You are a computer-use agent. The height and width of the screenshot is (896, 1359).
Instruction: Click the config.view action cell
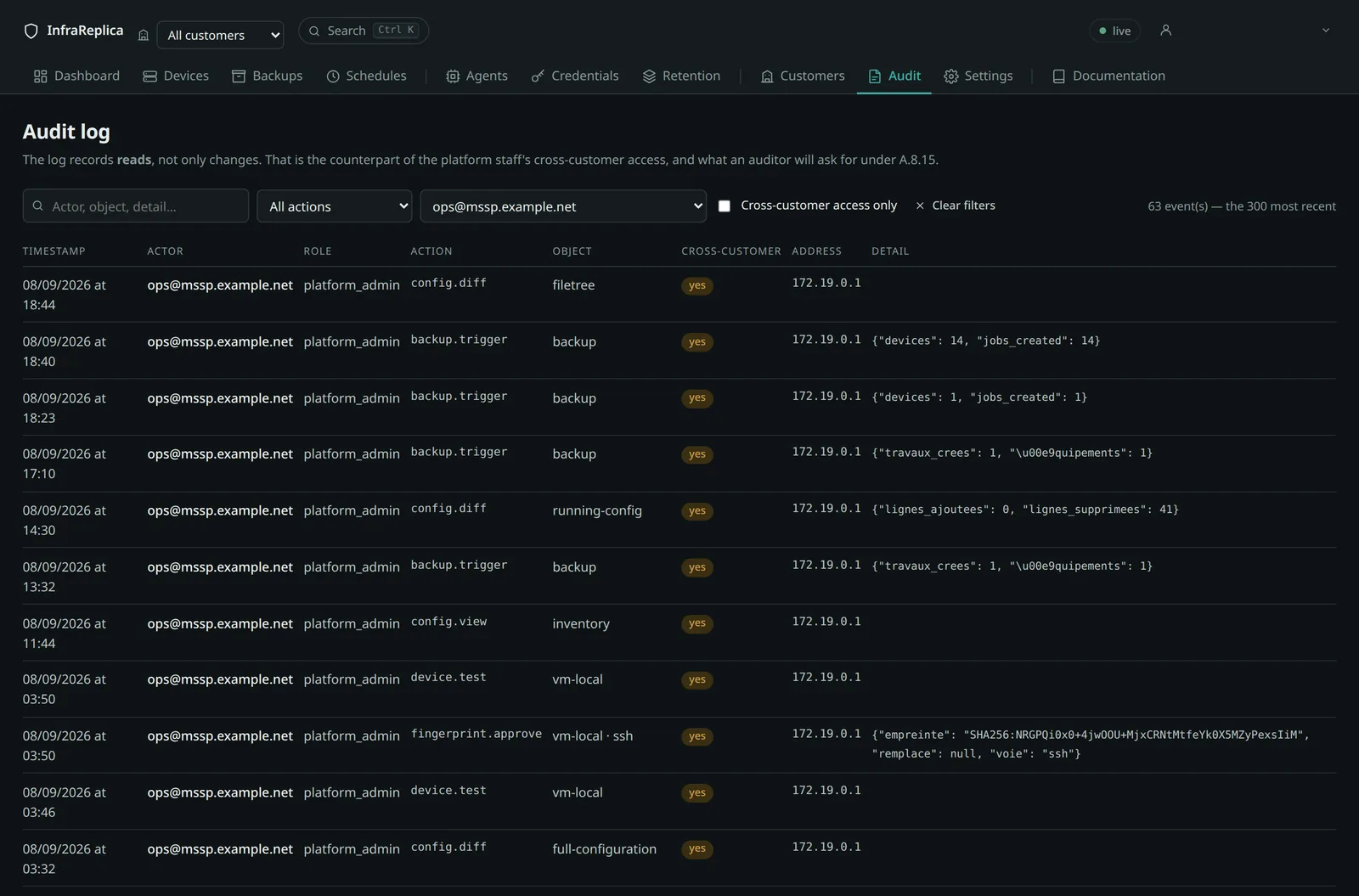[x=448, y=622]
